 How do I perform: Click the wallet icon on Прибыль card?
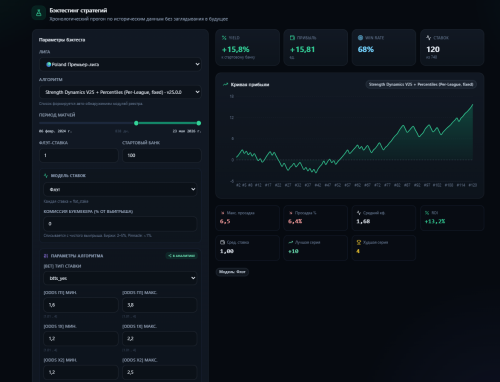pyautogui.click(x=292, y=38)
